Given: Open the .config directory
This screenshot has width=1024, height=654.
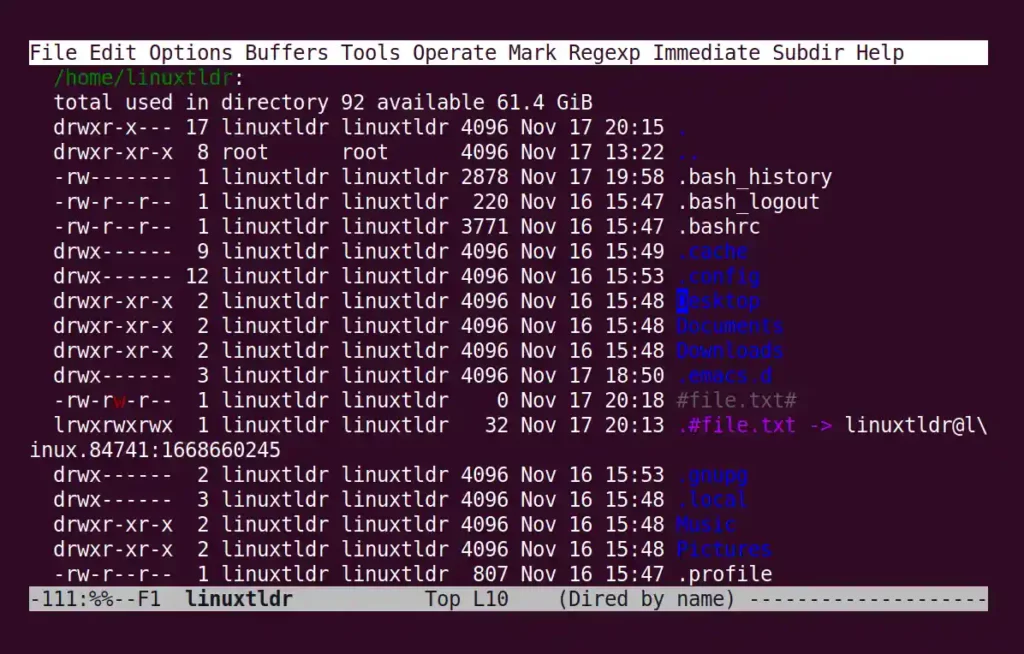Looking at the screenshot, I should 719,276.
